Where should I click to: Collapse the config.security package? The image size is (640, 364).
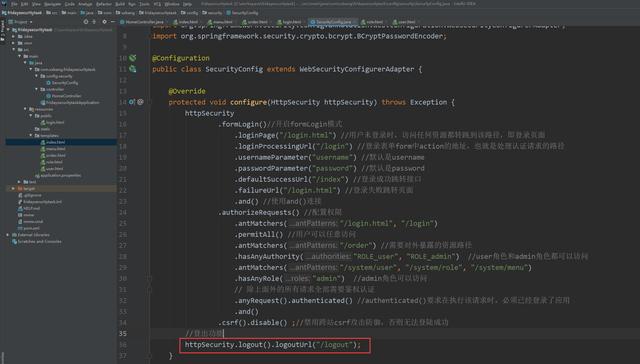[37, 76]
